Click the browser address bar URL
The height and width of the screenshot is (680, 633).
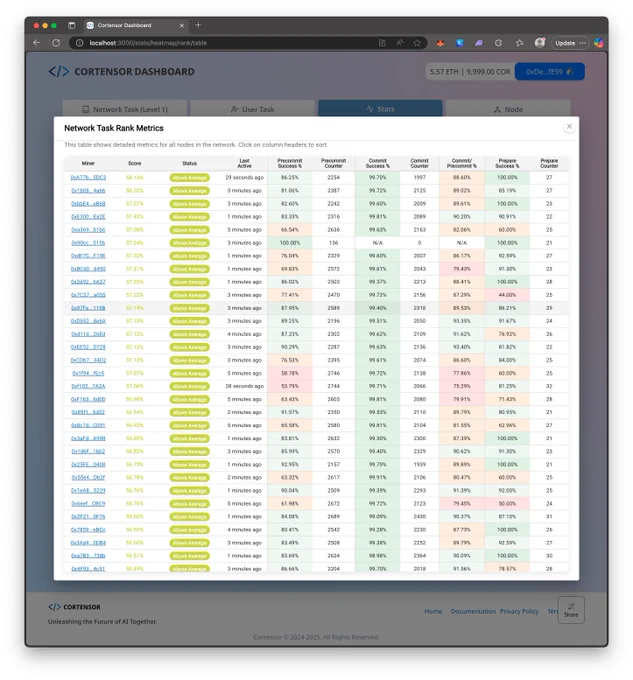(148, 42)
